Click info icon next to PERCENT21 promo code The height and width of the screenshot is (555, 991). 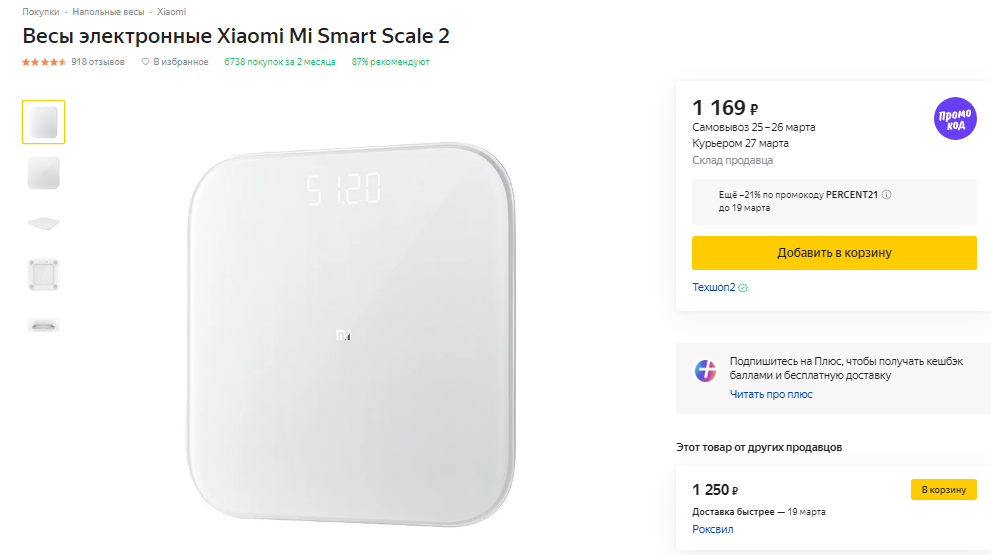[x=887, y=195]
